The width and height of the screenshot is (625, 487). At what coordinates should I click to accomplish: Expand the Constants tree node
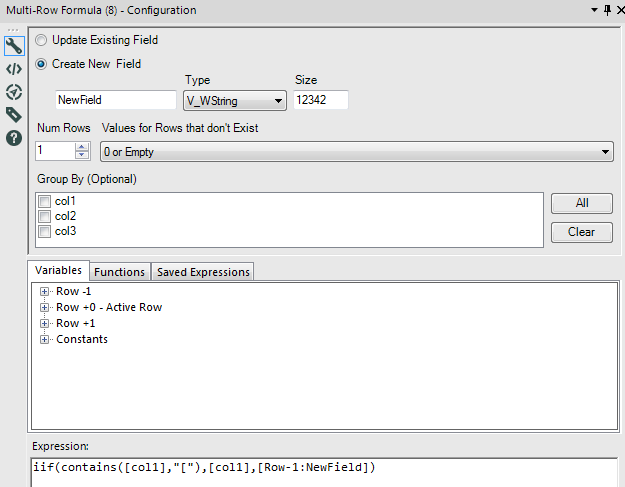tap(44, 340)
